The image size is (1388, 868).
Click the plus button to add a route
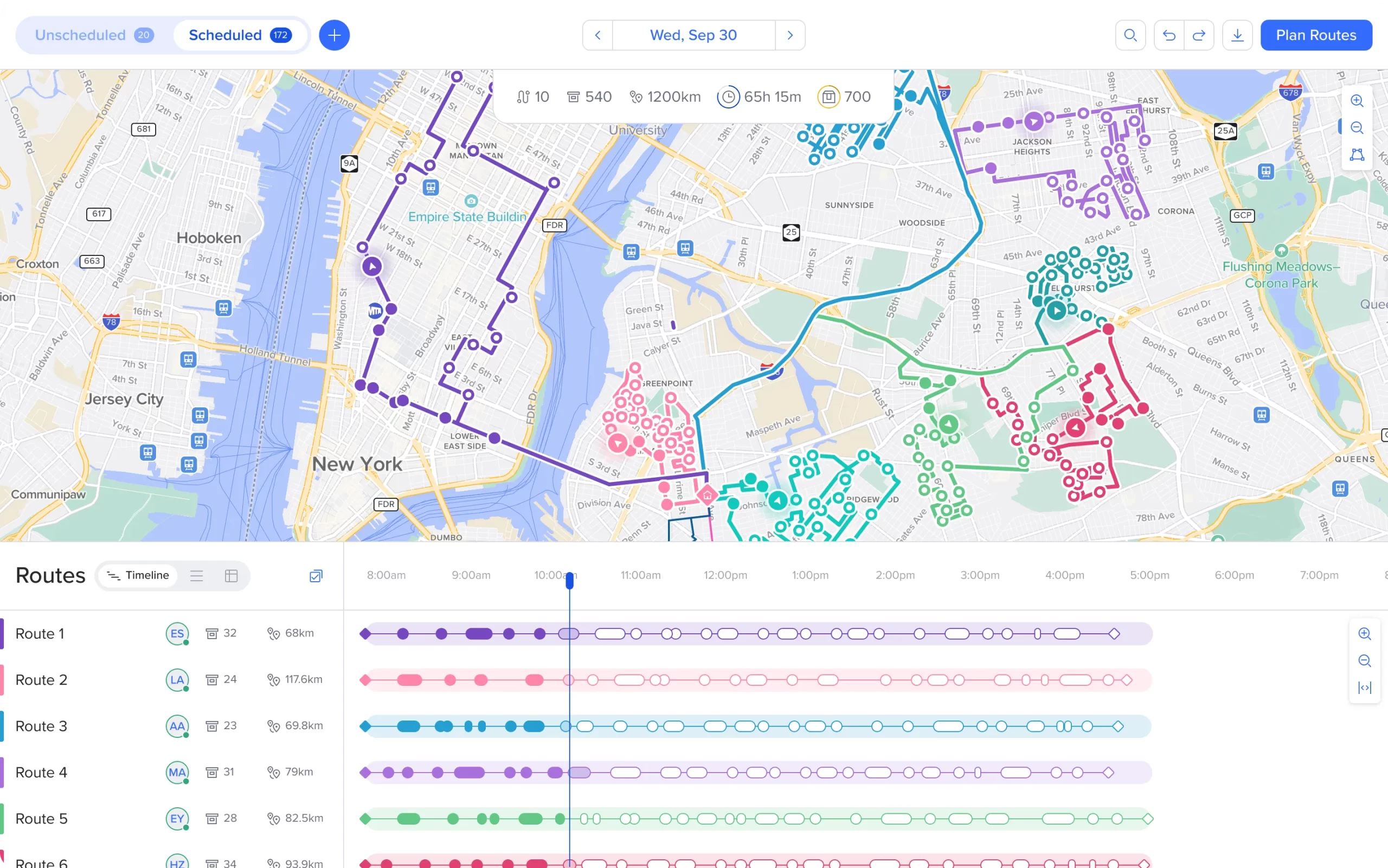(333, 35)
